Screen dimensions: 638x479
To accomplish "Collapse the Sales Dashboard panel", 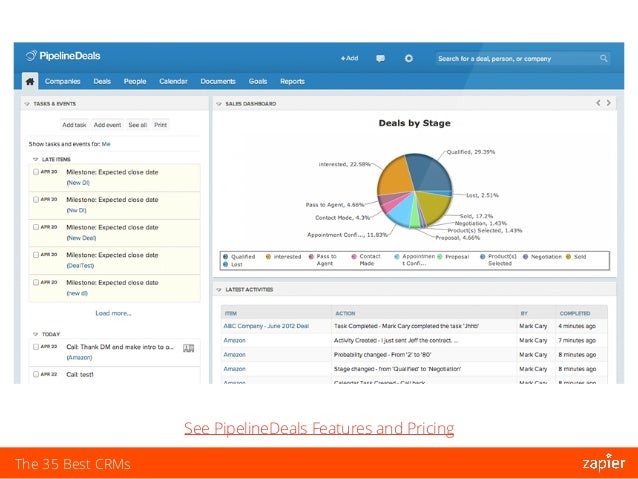I will click(219, 104).
